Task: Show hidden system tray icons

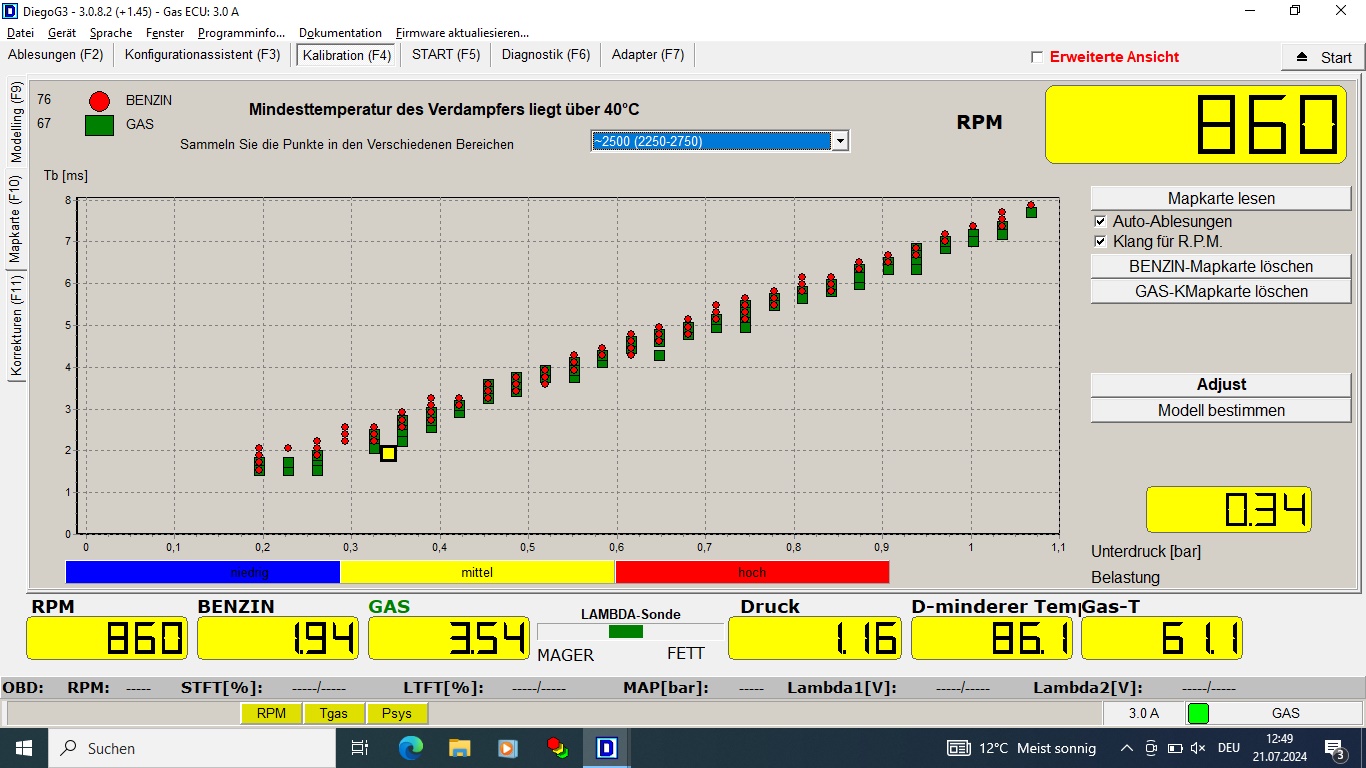Action: (x=1127, y=748)
